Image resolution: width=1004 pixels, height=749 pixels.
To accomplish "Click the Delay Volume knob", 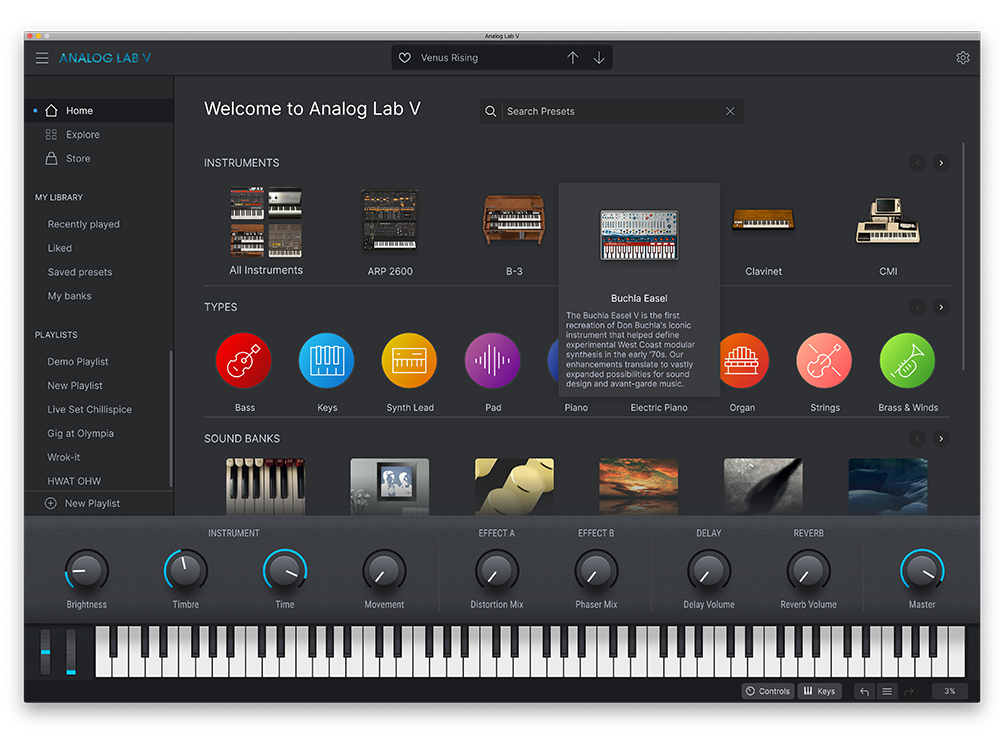I will pyautogui.click(x=709, y=570).
